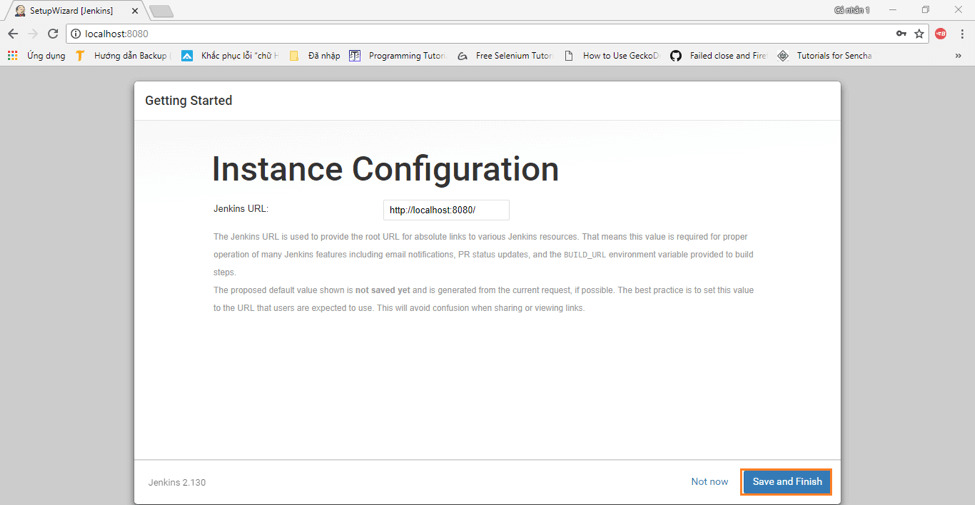Viewport: 975px width, 505px height.
Task: Click the Jenkins URL label
Action: coord(241,208)
